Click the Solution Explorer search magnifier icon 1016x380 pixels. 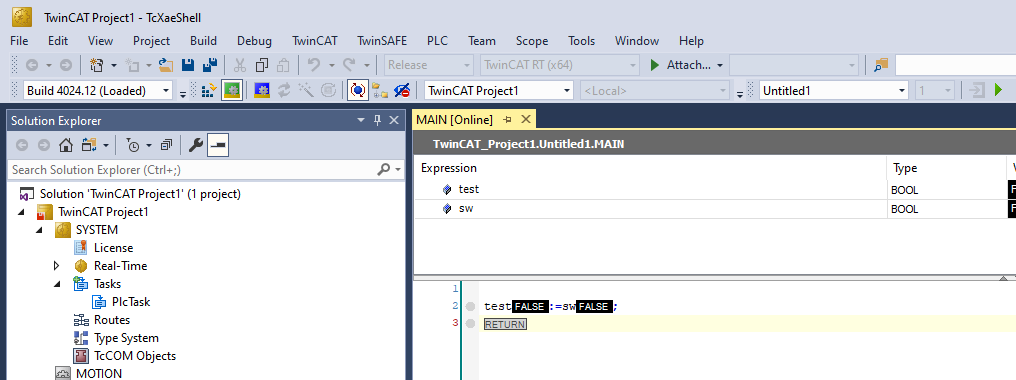click(x=383, y=170)
